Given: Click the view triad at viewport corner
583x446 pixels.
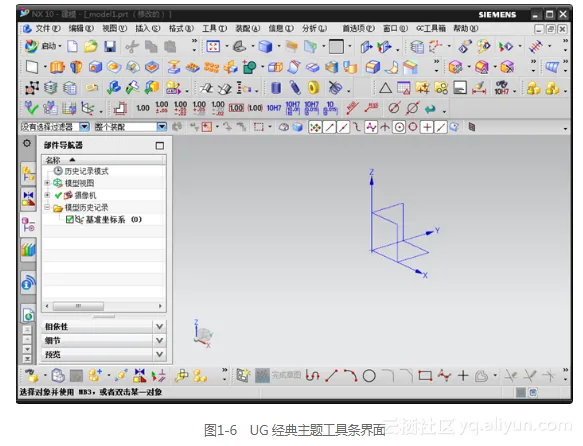Looking at the screenshot, I should click(x=203, y=334).
